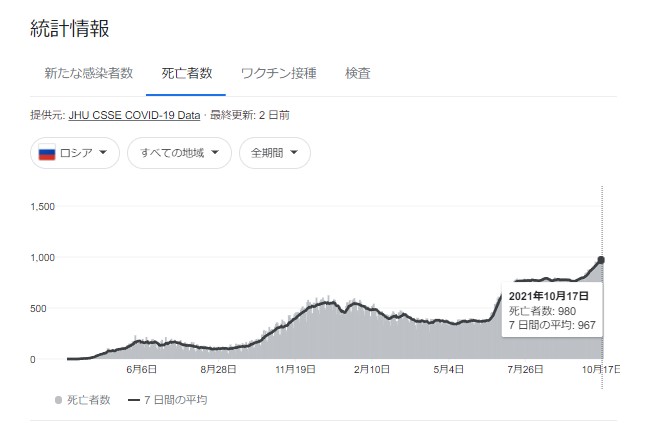Click the gray 死亡者数 legend dot

tap(58, 400)
